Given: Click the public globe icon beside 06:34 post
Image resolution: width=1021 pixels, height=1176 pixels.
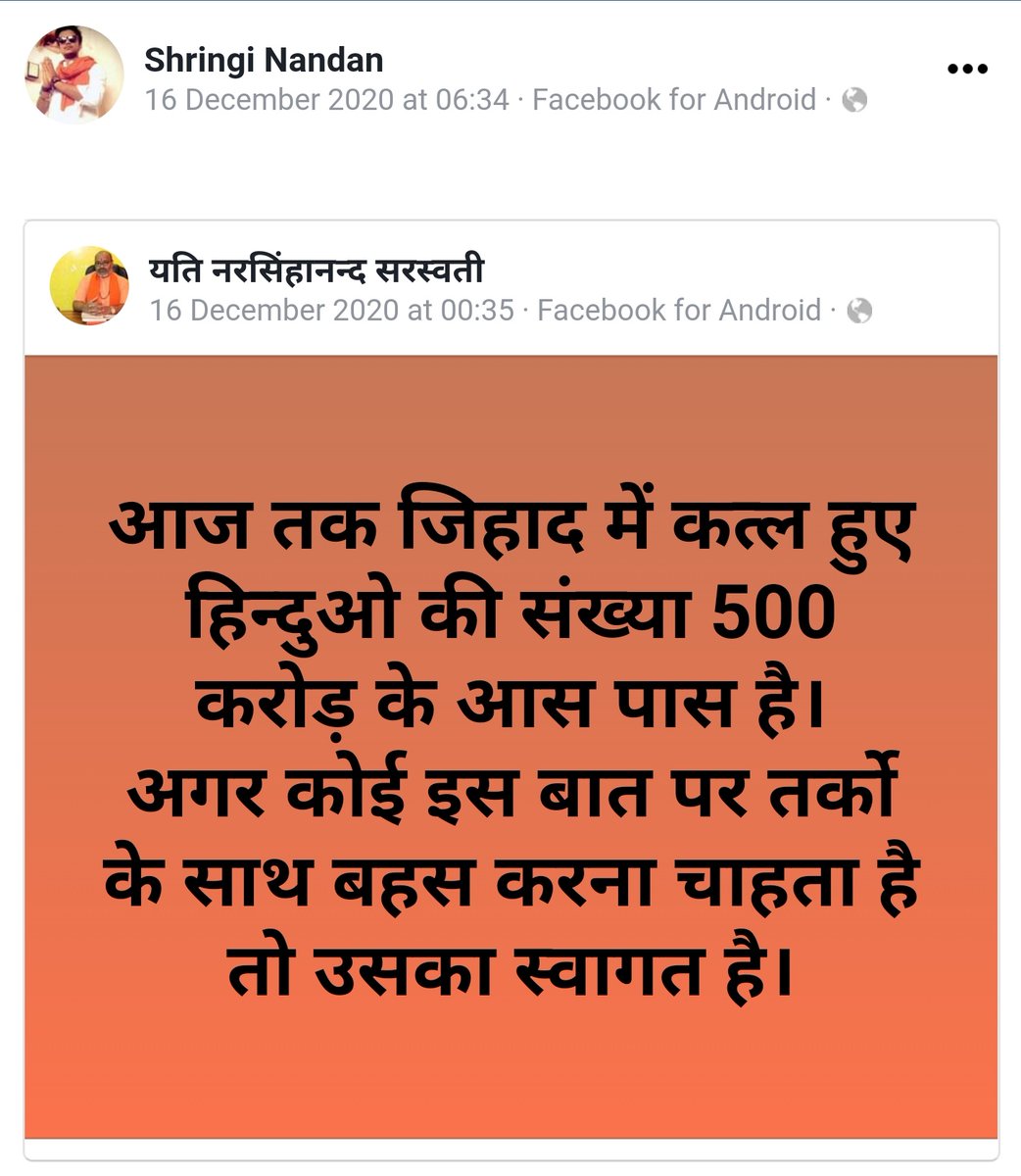Looking at the screenshot, I should 854,100.
